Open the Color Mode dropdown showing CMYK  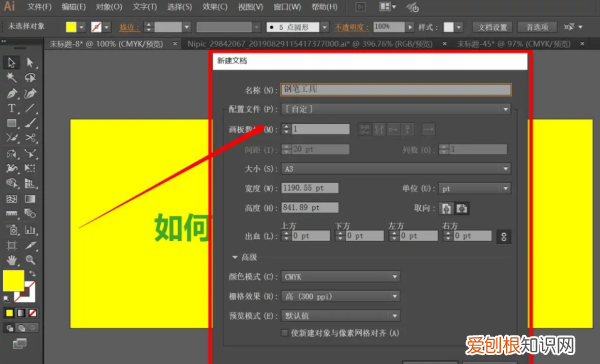click(x=341, y=277)
